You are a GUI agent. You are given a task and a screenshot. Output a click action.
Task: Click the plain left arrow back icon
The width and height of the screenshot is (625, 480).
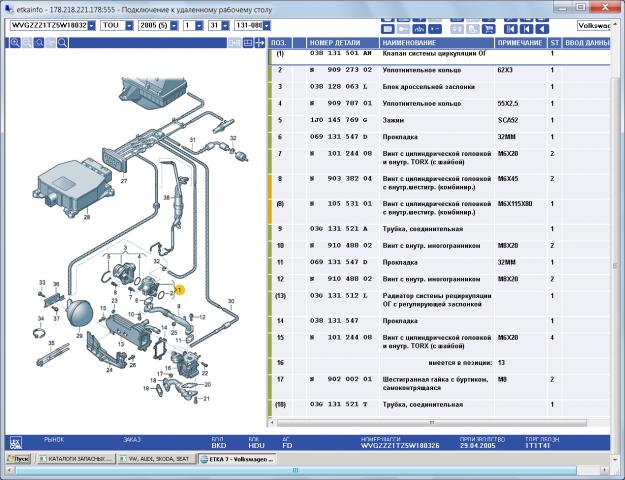[x=541, y=29]
